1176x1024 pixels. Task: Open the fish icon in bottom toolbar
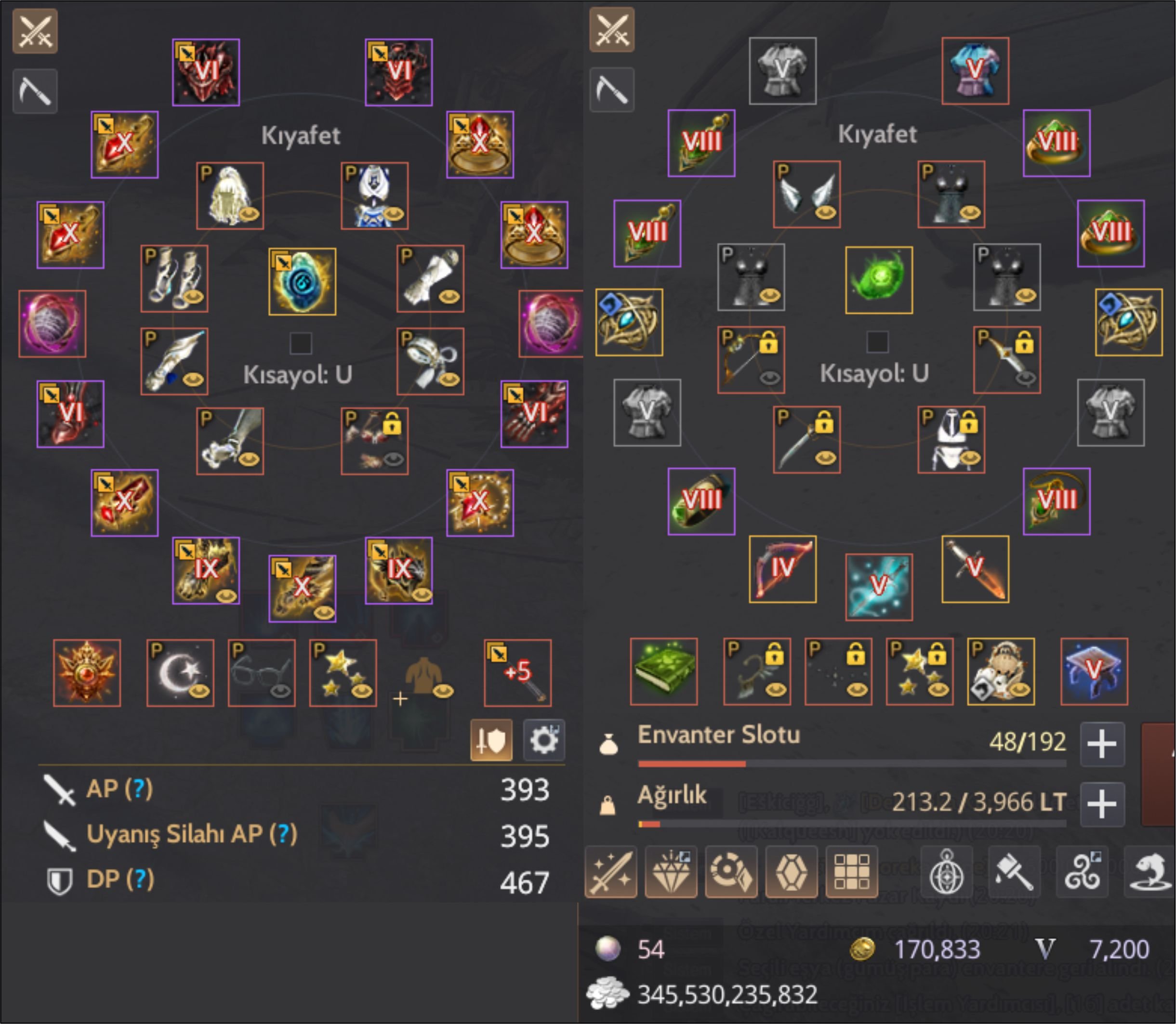[1150, 872]
